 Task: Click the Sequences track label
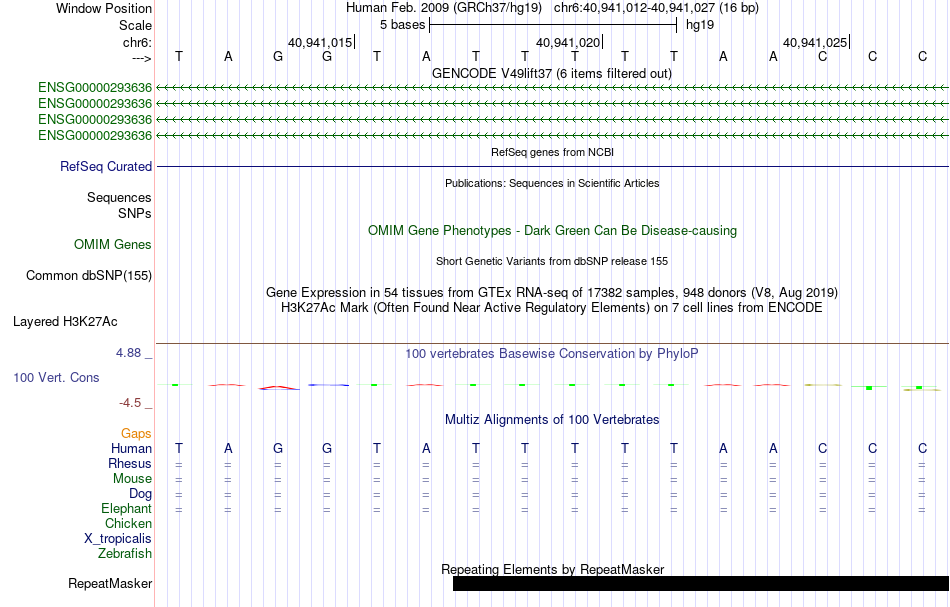pos(119,197)
